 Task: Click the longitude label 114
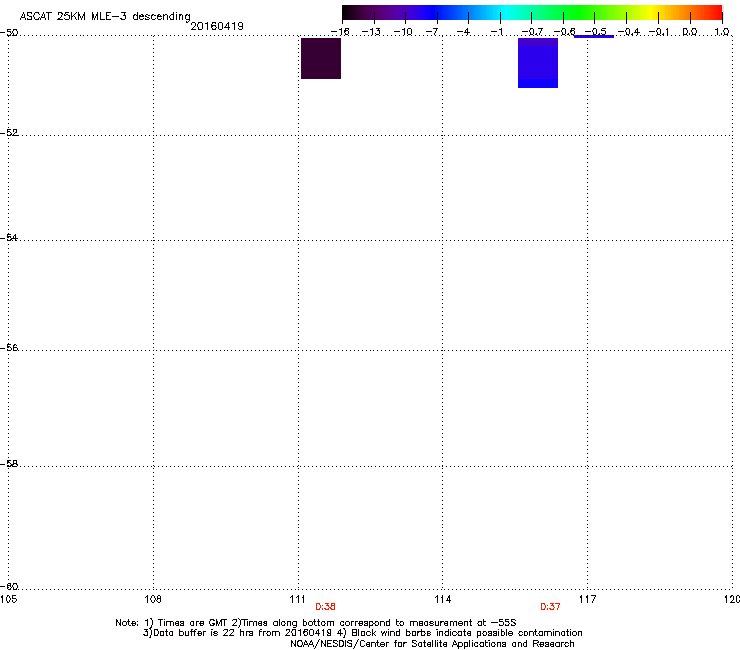(442, 599)
